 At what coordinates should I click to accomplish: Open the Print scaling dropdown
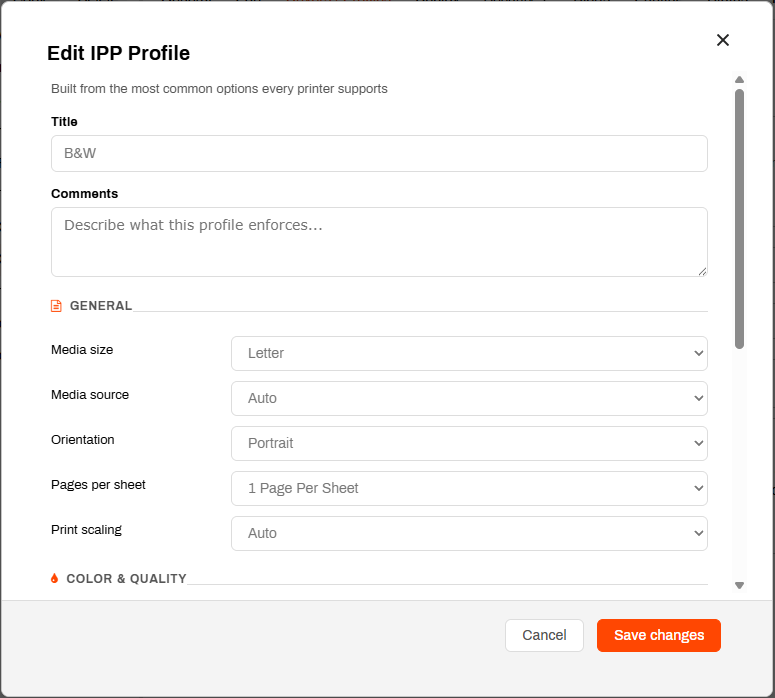pos(469,533)
